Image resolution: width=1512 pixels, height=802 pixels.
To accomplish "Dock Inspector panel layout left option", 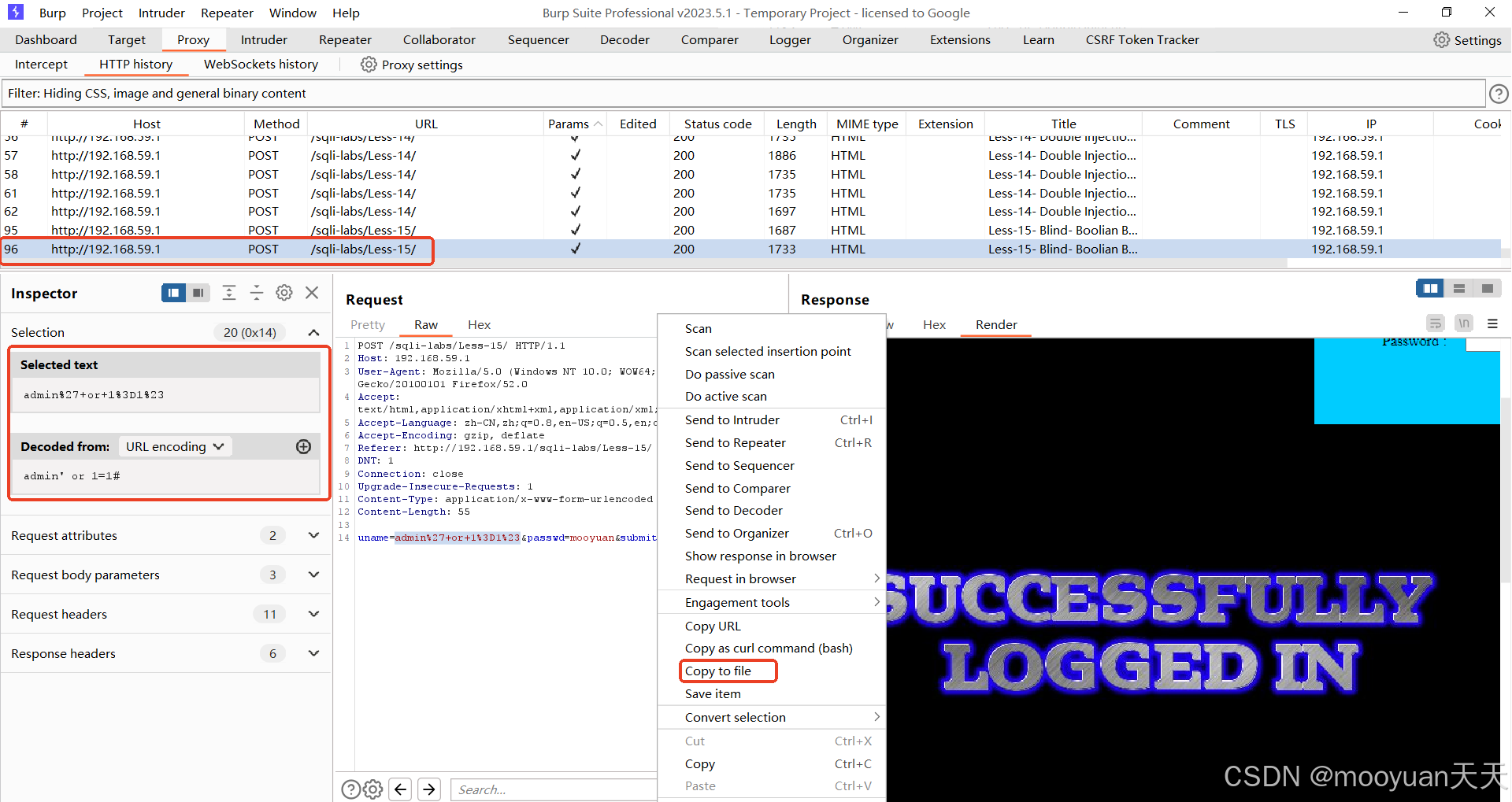I will tap(173, 293).
